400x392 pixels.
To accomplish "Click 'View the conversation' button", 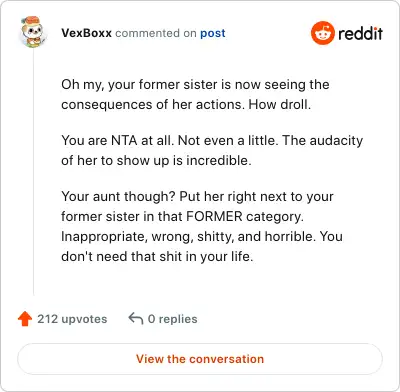I will 200,359.
